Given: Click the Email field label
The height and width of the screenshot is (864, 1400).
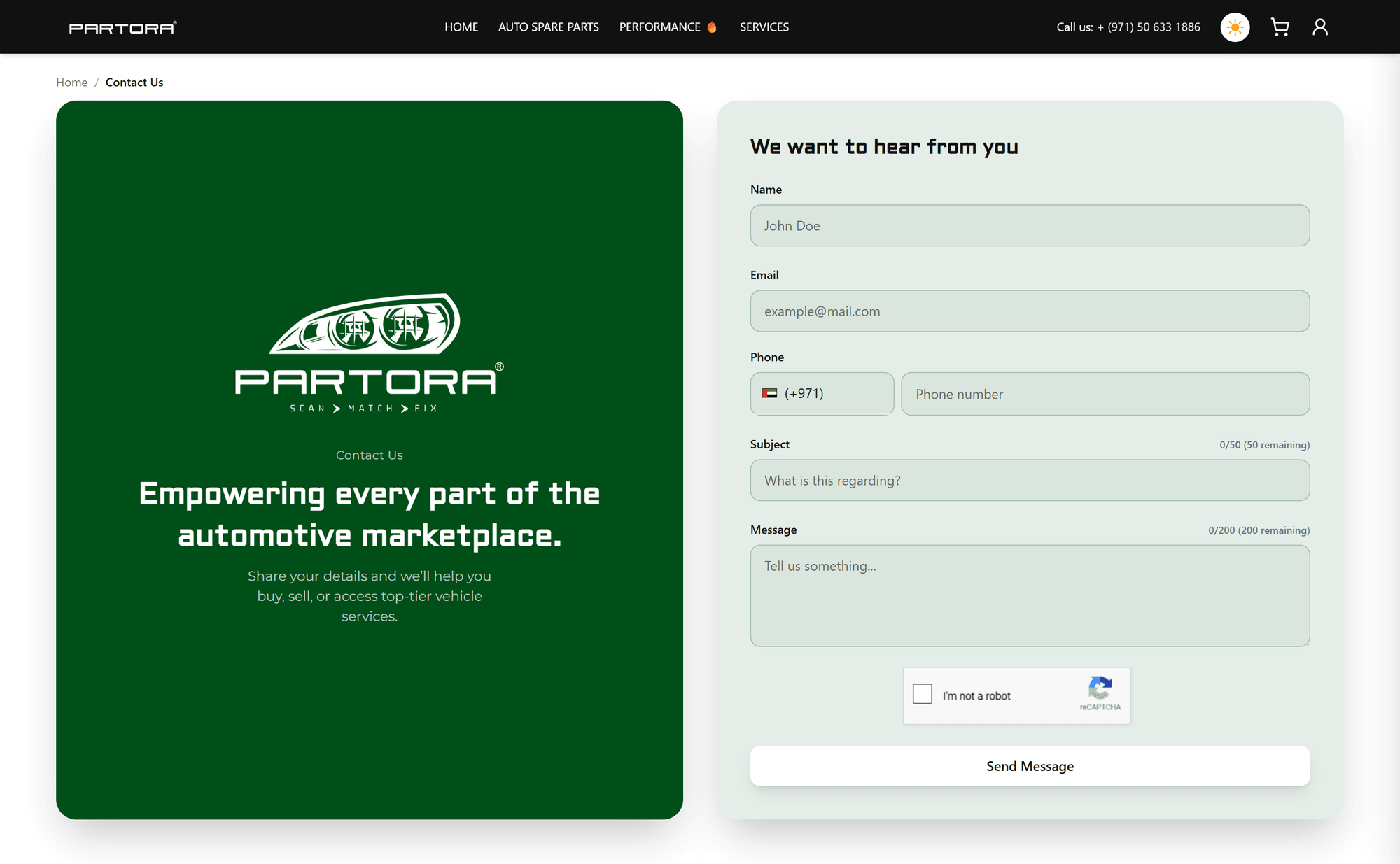Looking at the screenshot, I should (764, 275).
